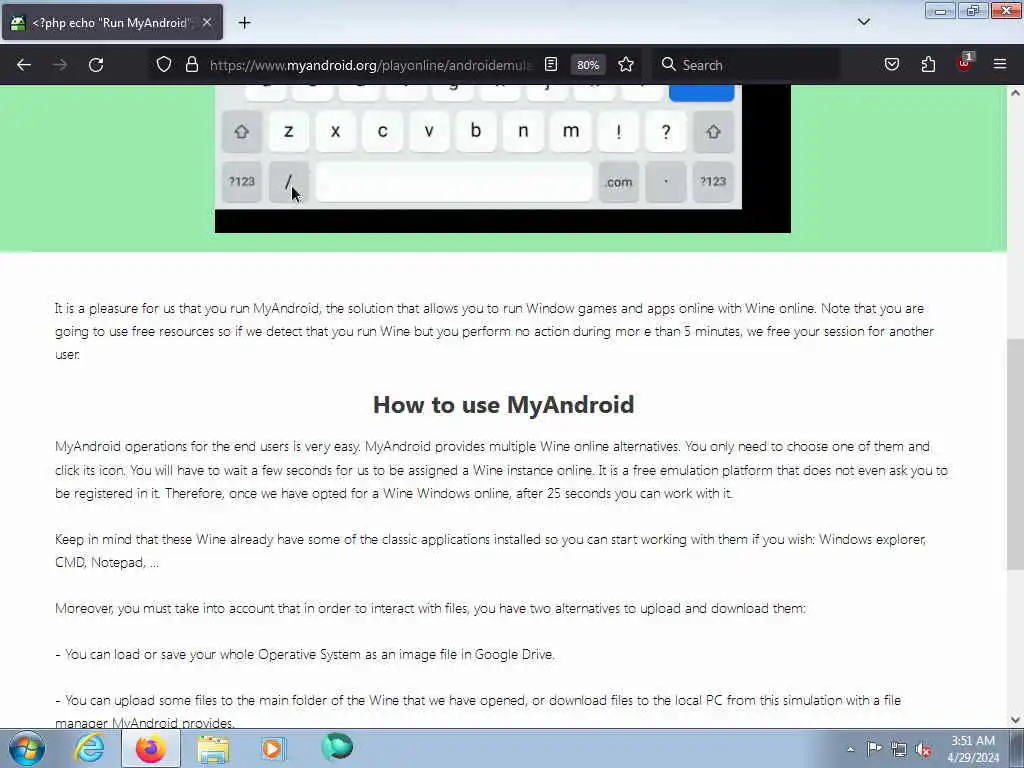This screenshot has width=1024, height=768.
Task: Click the scrollbar down arrow
Action: click(x=1015, y=720)
